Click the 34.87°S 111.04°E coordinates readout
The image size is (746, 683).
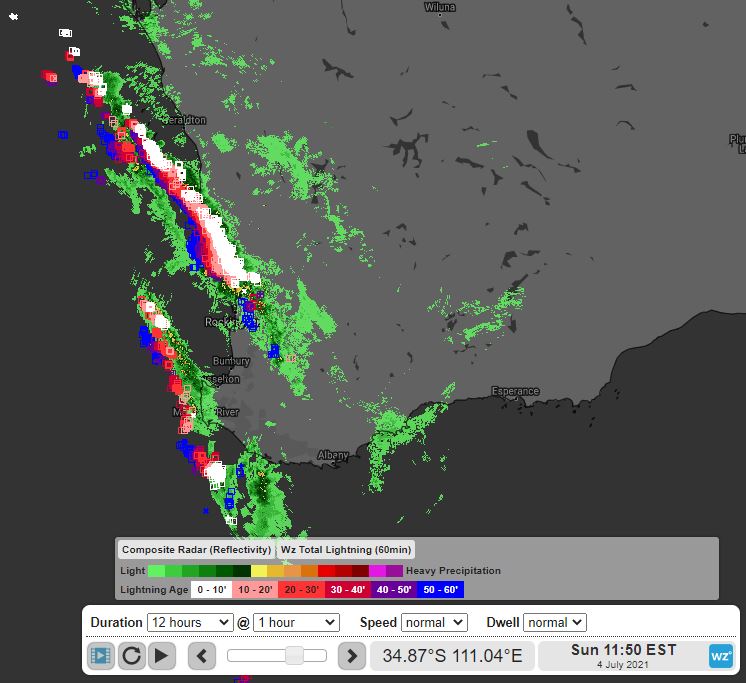pyautogui.click(x=453, y=656)
